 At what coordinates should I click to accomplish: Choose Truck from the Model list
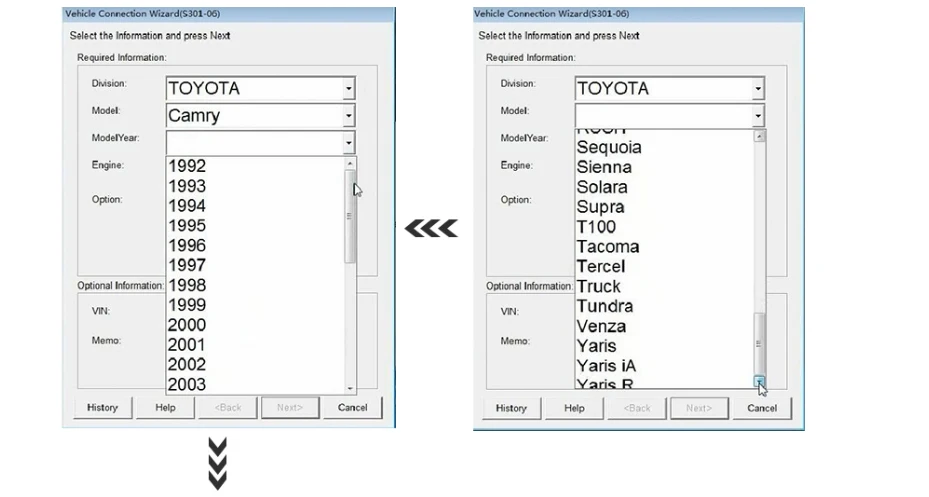click(x=664, y=286)
